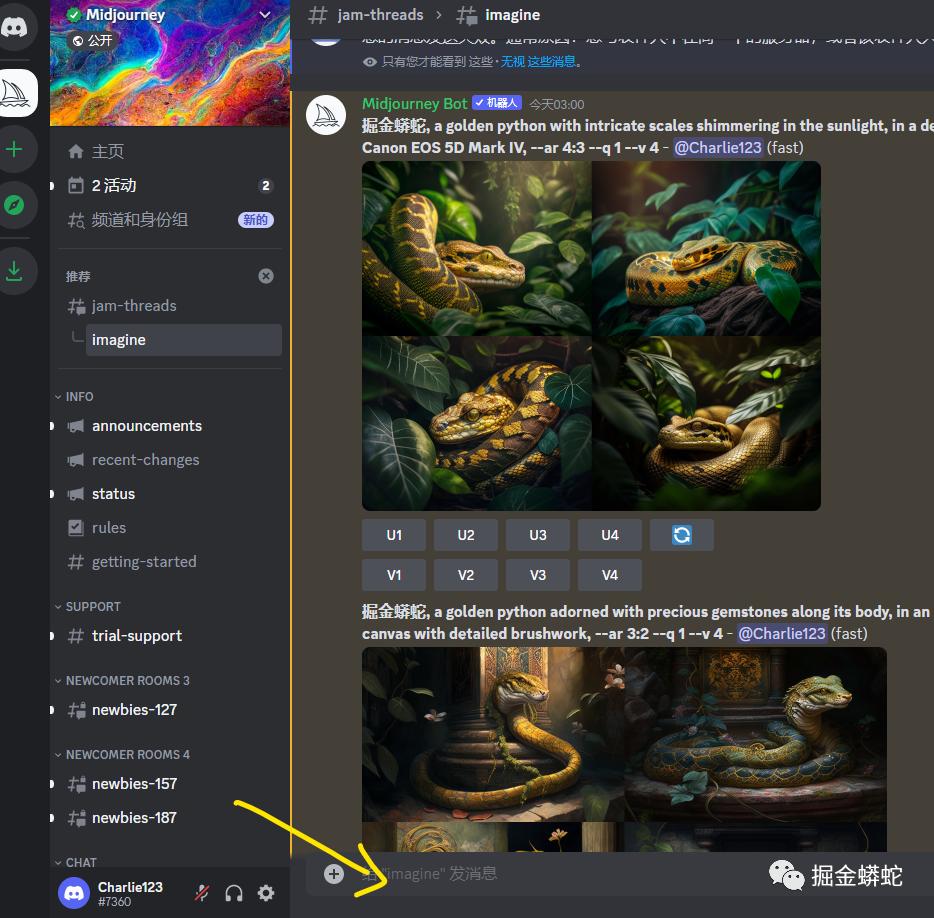Screen dimensions: 934x918
Task: Click the plus attachment icon in message box
Action: (334, 874)
